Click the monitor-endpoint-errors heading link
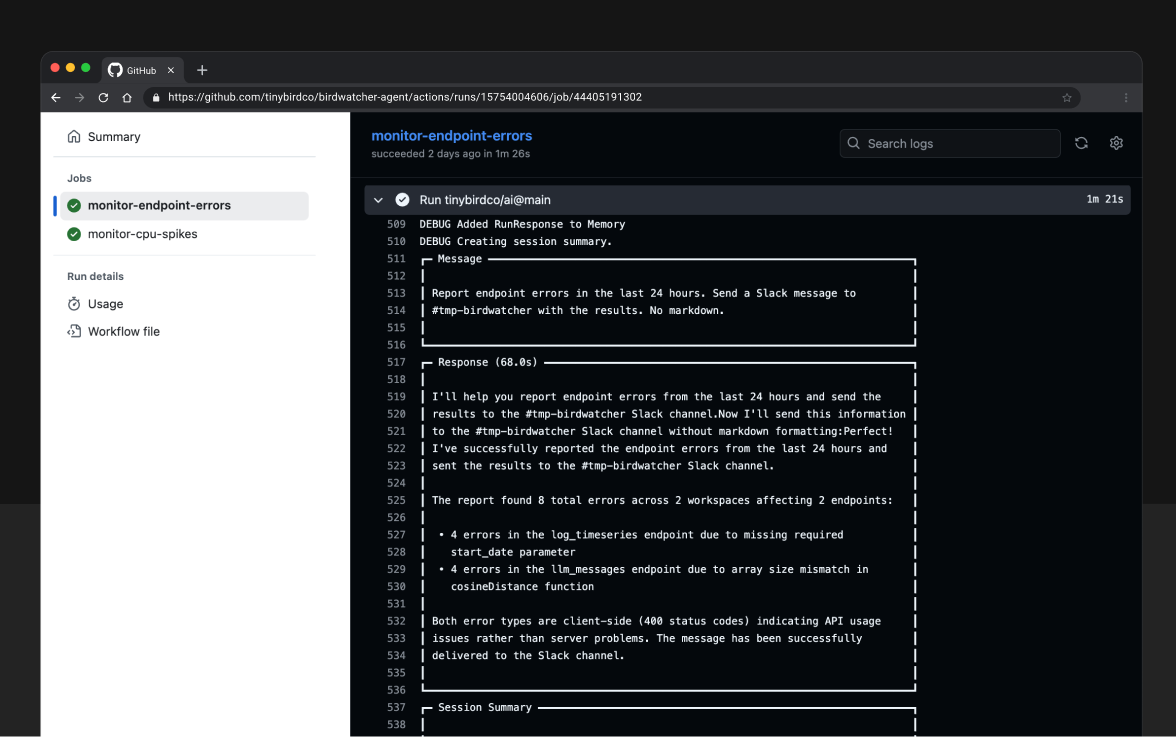 click(x=451, y=136)
